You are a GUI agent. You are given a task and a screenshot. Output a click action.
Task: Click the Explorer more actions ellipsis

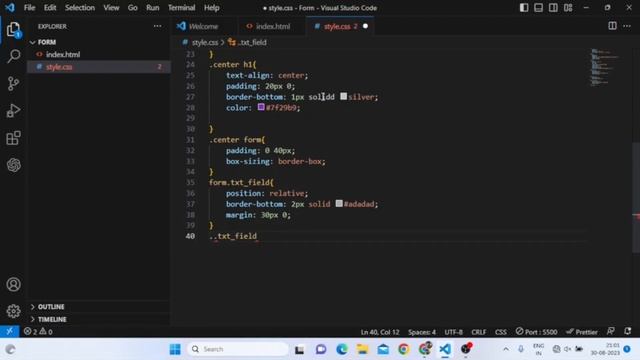pos(157,26)
